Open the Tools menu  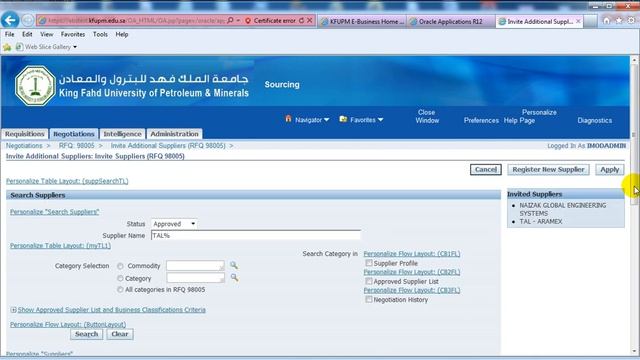click(x=100, y=34)
